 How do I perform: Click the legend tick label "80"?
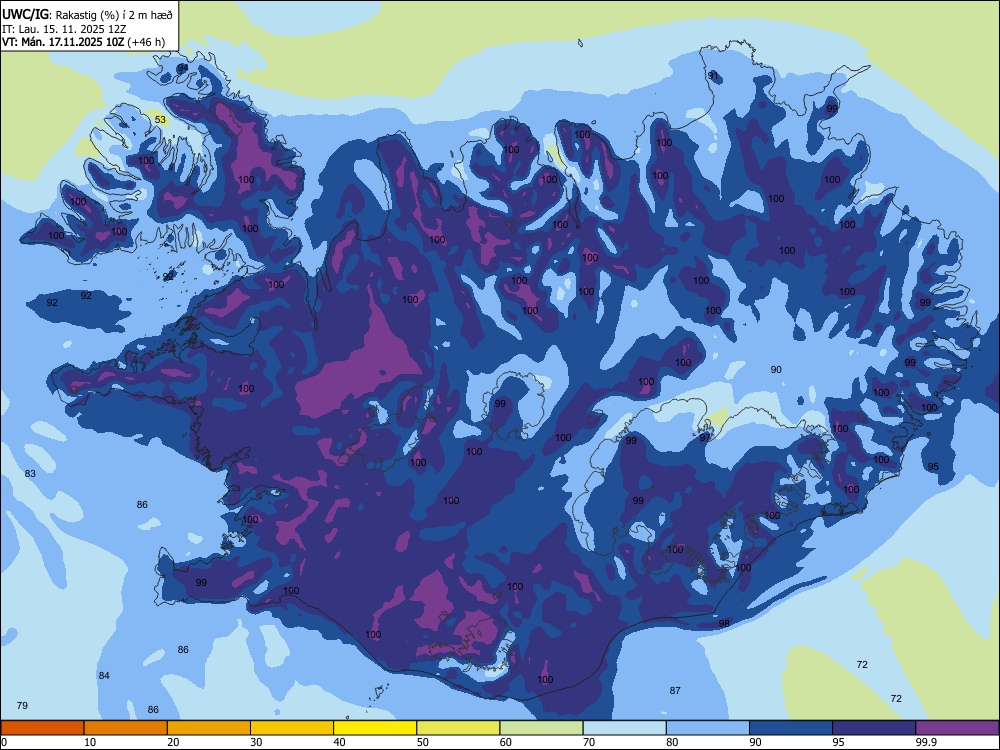(672, 742)
